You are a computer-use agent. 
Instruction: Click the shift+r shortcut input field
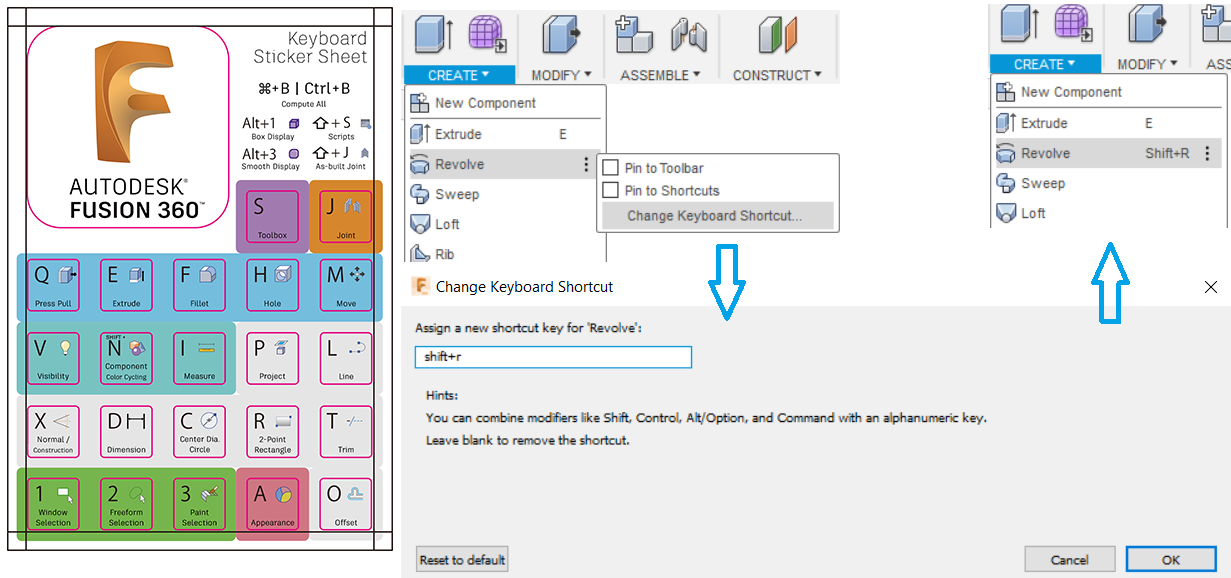(x=553, y=357)
